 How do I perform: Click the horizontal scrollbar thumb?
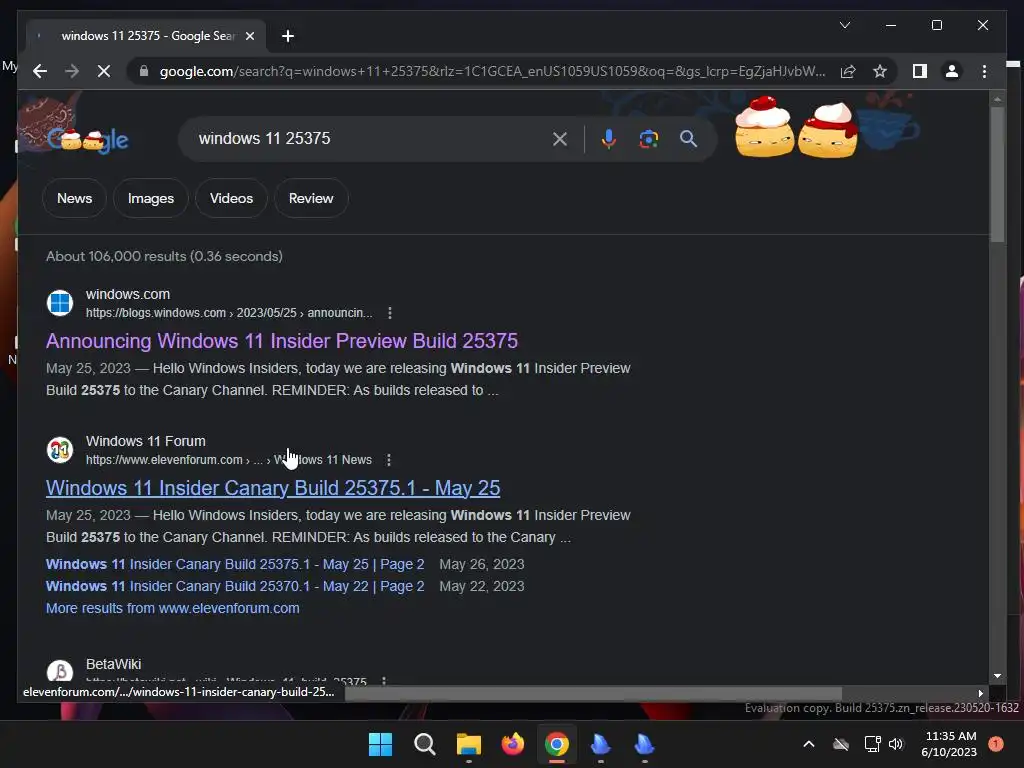click(593, 693)
